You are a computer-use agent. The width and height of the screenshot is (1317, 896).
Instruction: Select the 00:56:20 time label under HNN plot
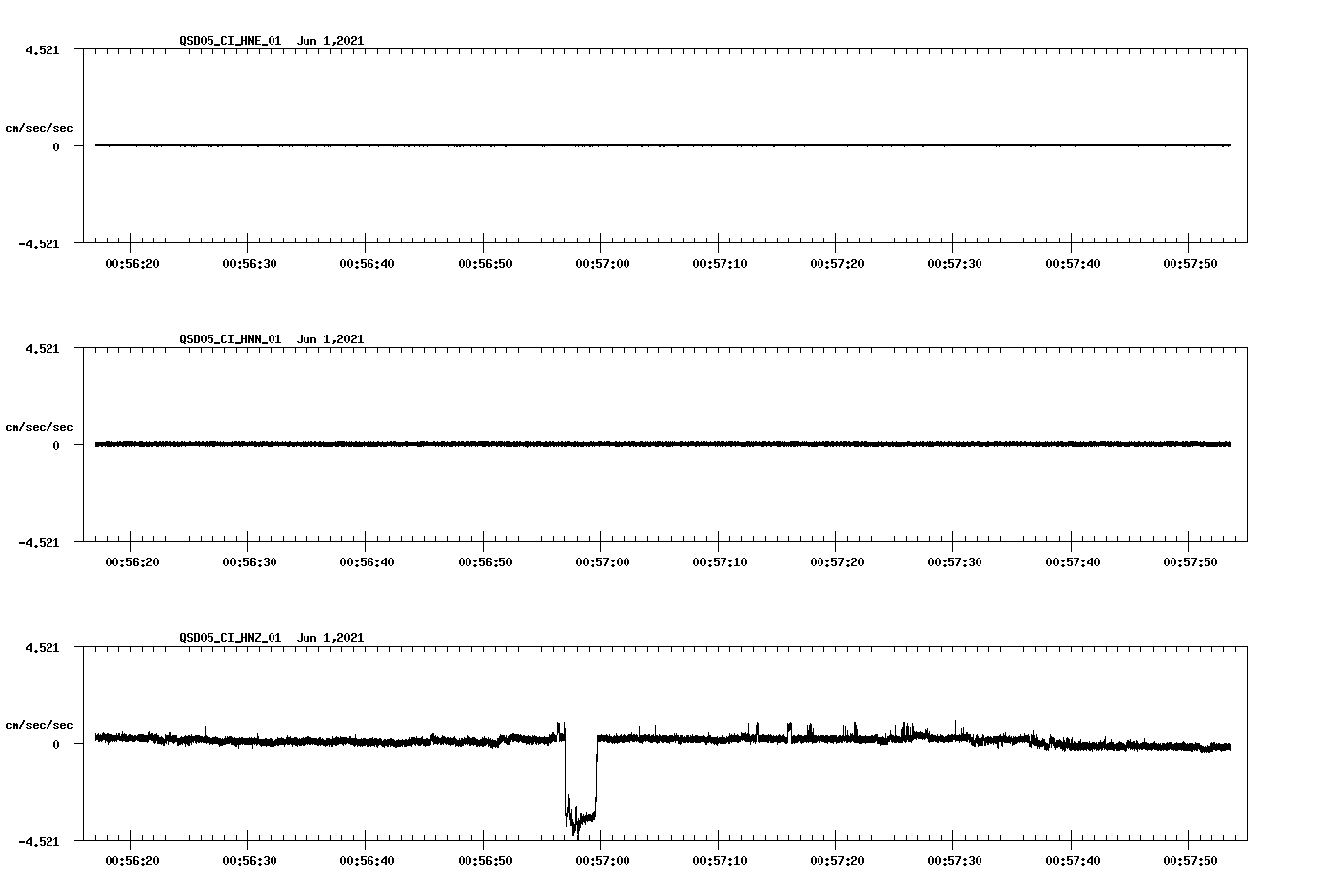132,561
